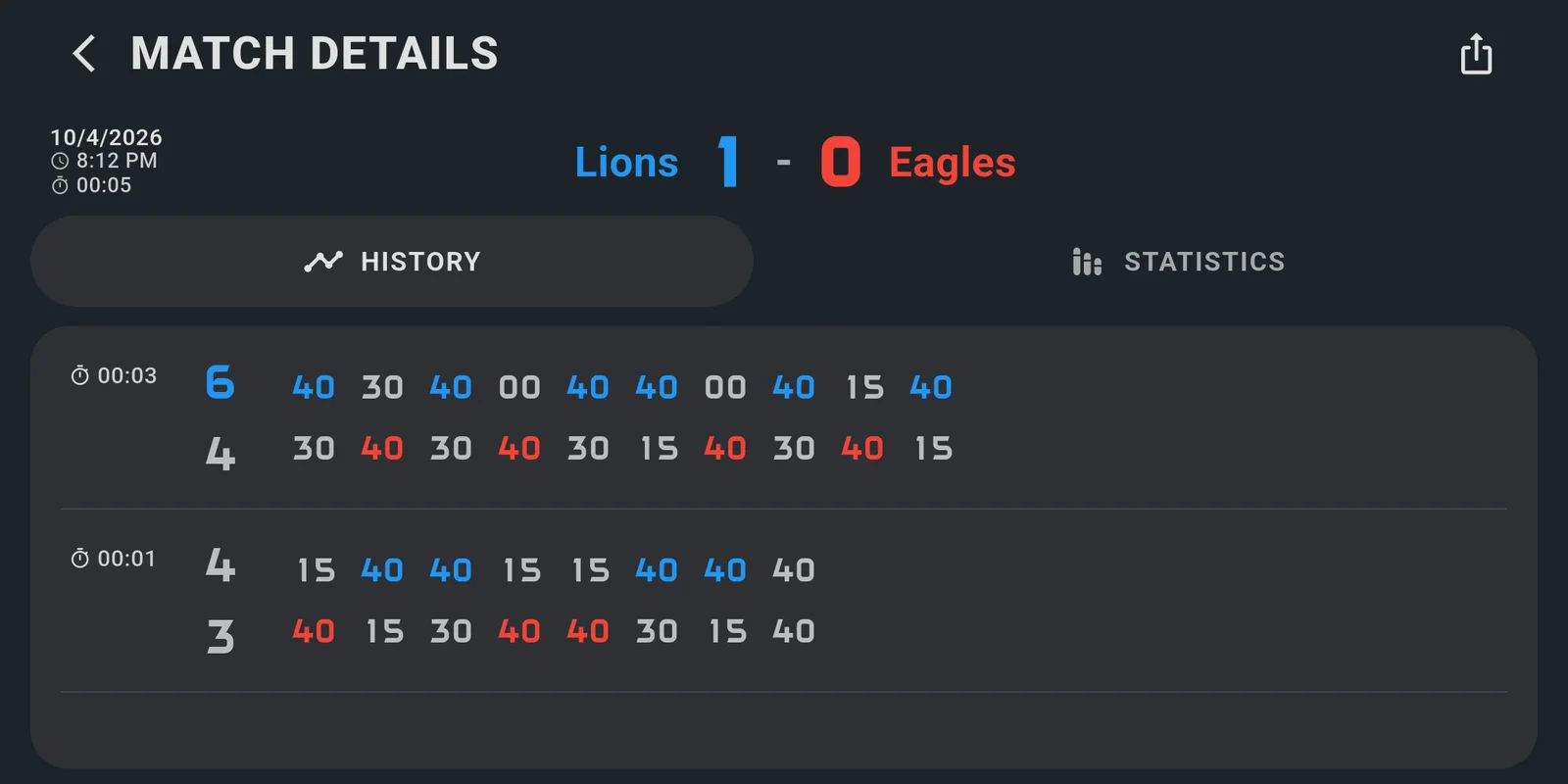Screen dimensions: 1568x784
Task: Select the Lions team name
Action: click(626, 162)
